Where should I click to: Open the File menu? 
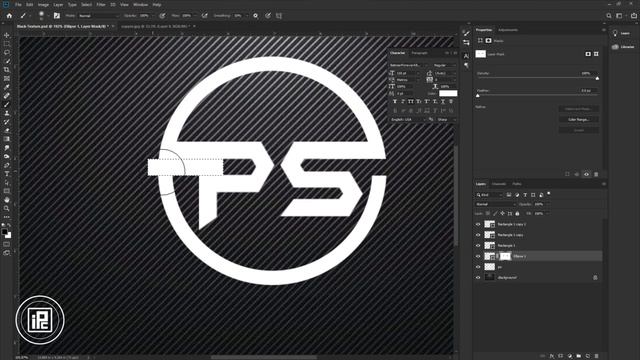[18, 4]
